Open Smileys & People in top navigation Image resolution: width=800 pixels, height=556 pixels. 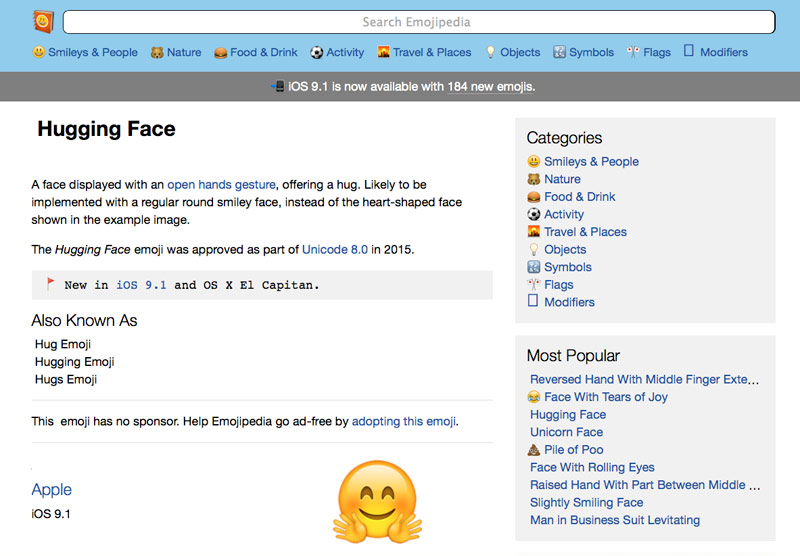pos(93,52)
